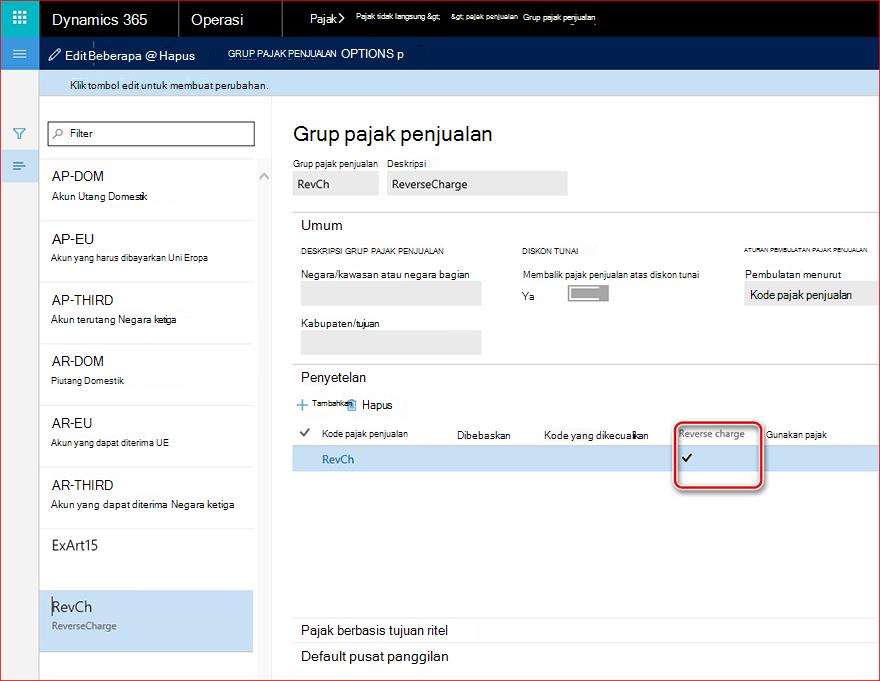
Task: Click the RevCh group code field
Action: click(336, 184)
